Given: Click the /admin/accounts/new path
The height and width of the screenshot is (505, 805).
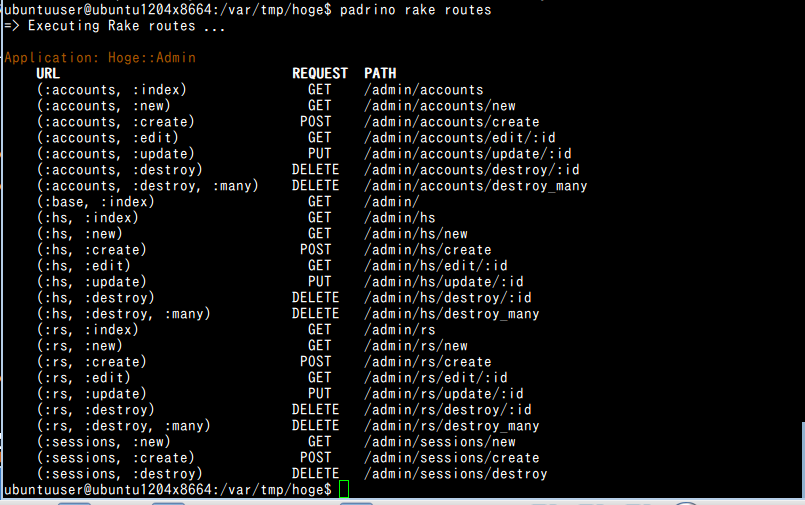Looking at the screenshot, I should tap(440, 105).
